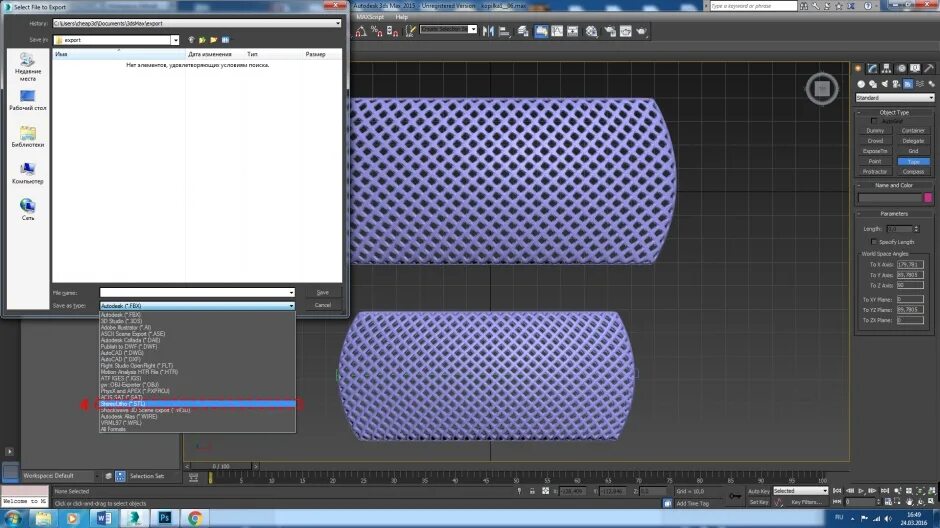The height and width of the screenshot is (528, 940).
Task: Click the Point helper button
Action: [875, 162]
